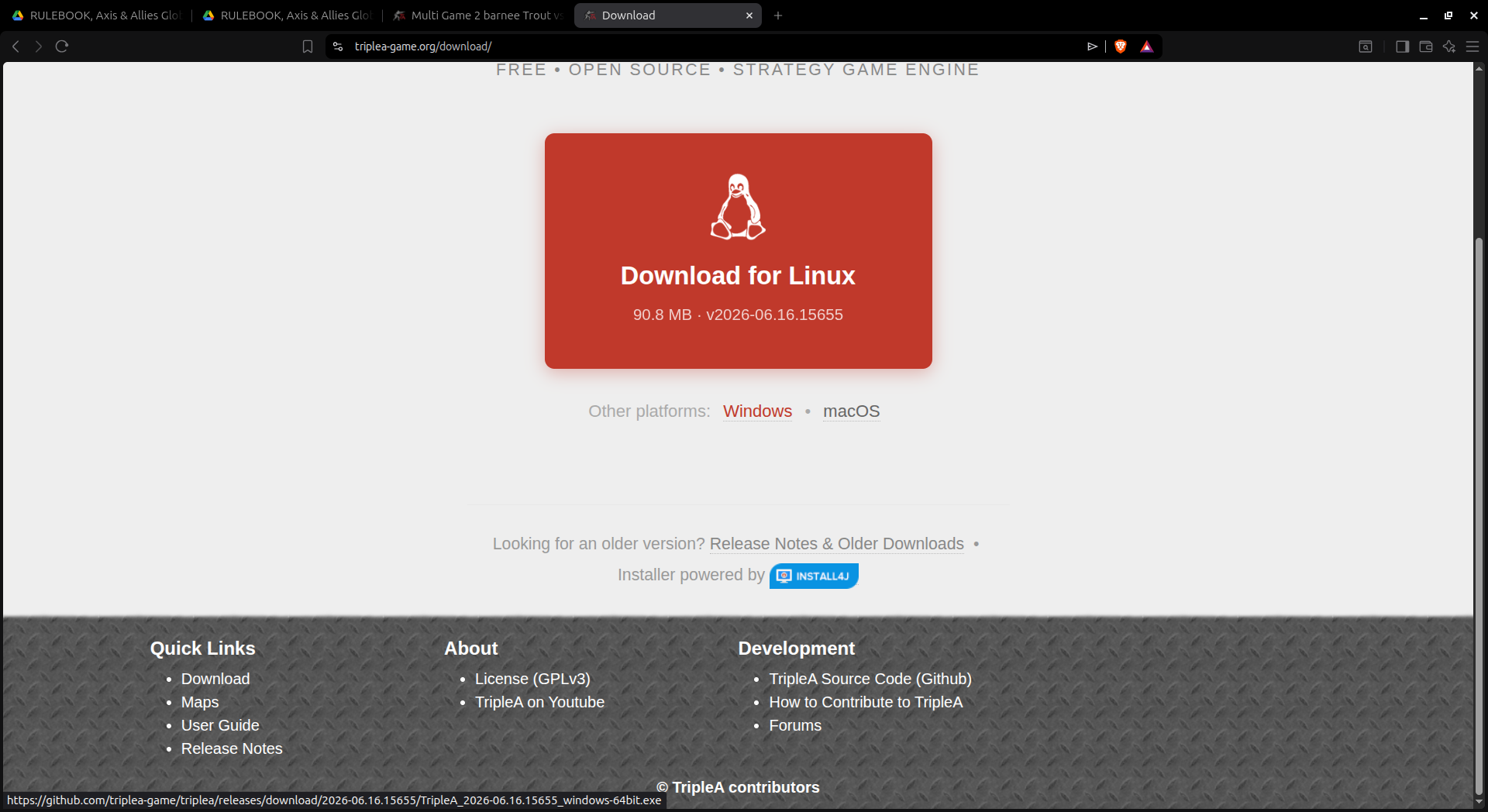Open the Forums footer link
Image resolution: width=1488 pixels, height=812 pixels.
pos(795,725)
